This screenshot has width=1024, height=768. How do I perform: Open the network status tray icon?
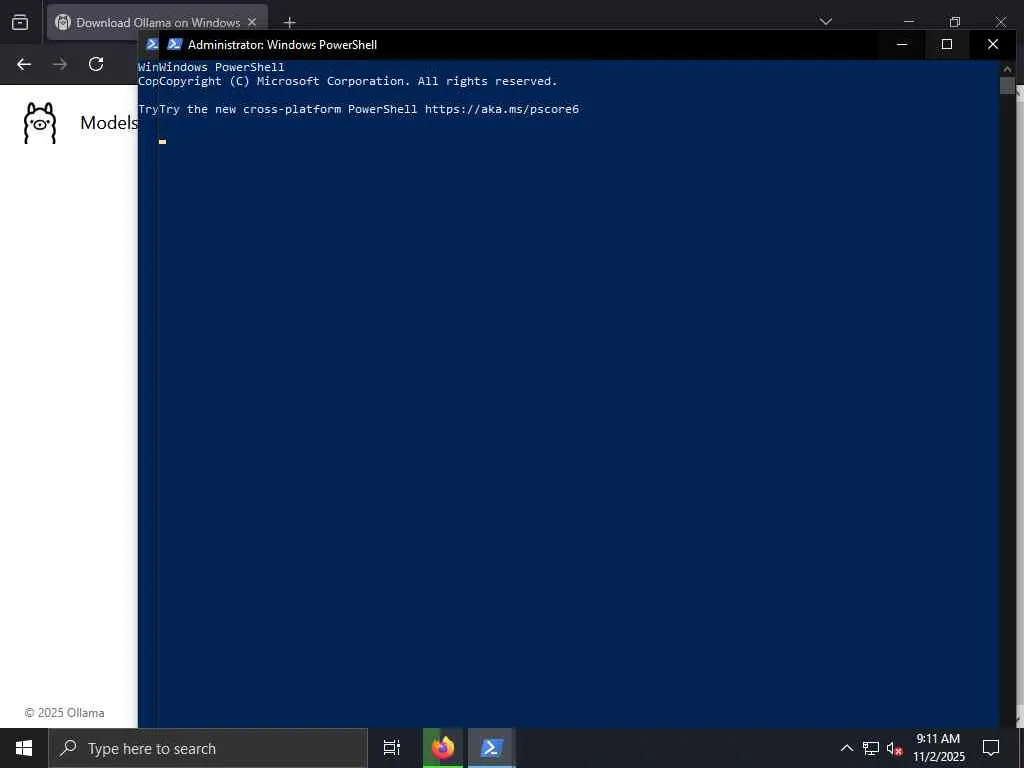click(871, 748)
